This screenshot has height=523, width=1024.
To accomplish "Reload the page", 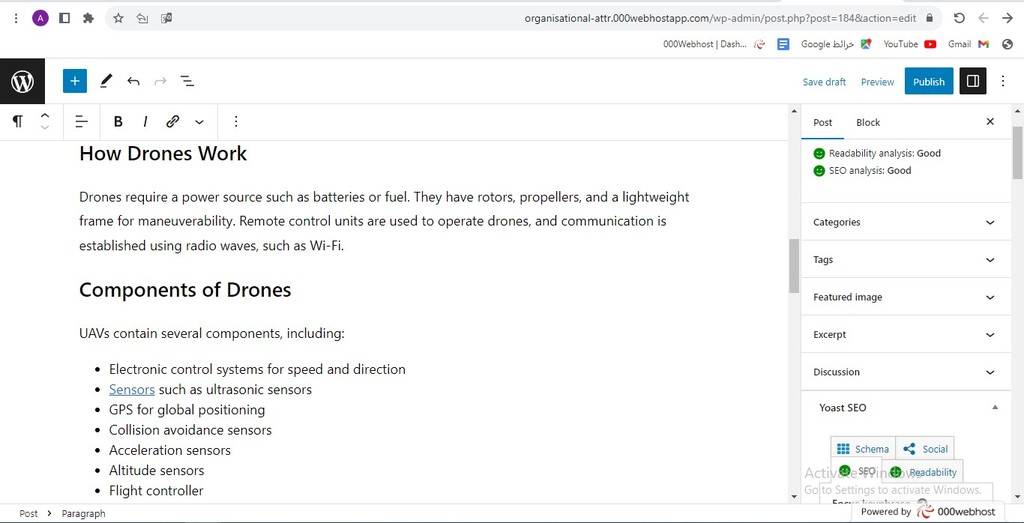I will (x=959, y=18).
